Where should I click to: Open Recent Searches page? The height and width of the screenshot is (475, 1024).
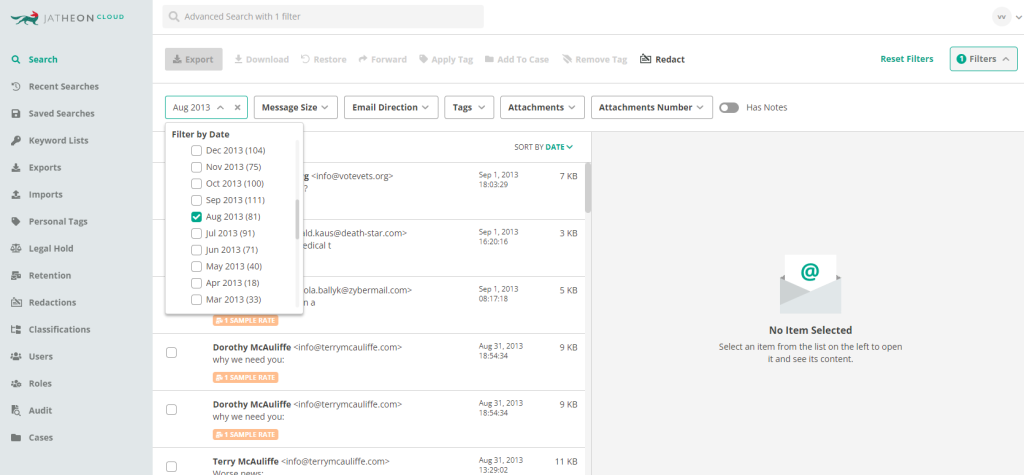(x=63, y=86)
